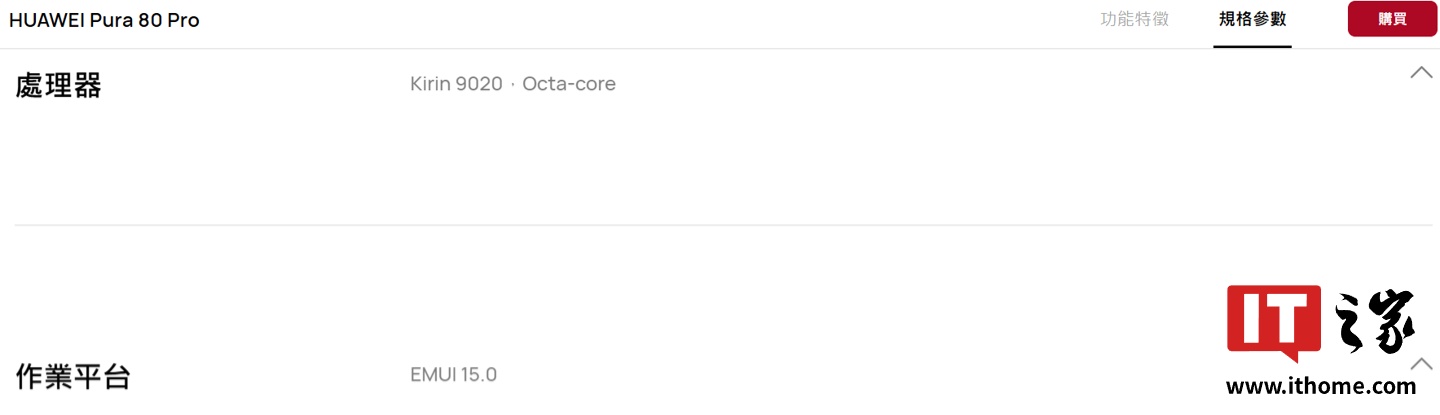
Task: Click the HUAWEI Pura 80 Pro title
Action: click(x=104, y=20)
